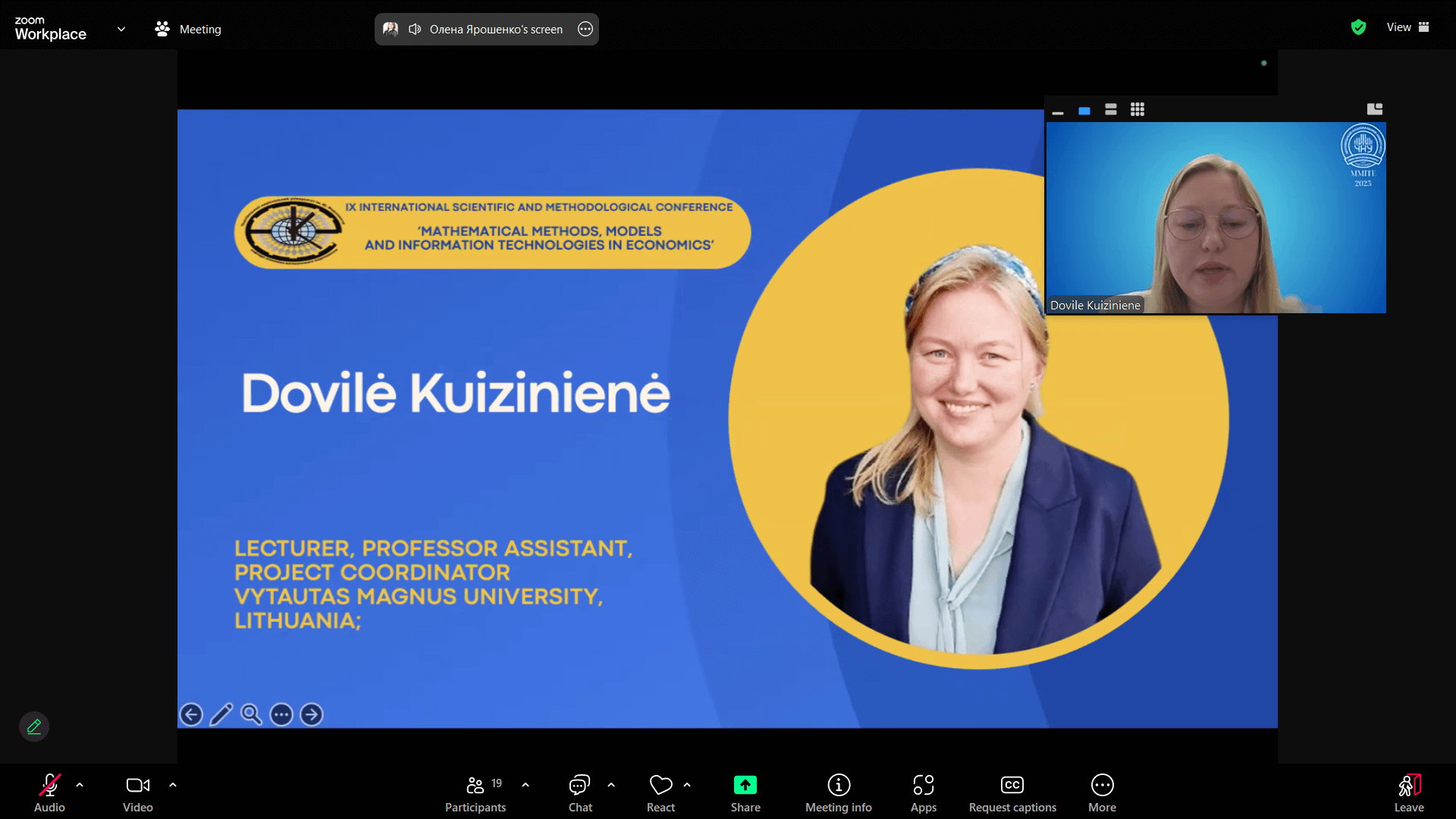Open the Zoom Workplace dropdown chevron
Viewport: 1456px width, 819px height.
pyautogui.click(x=121, y=29)
